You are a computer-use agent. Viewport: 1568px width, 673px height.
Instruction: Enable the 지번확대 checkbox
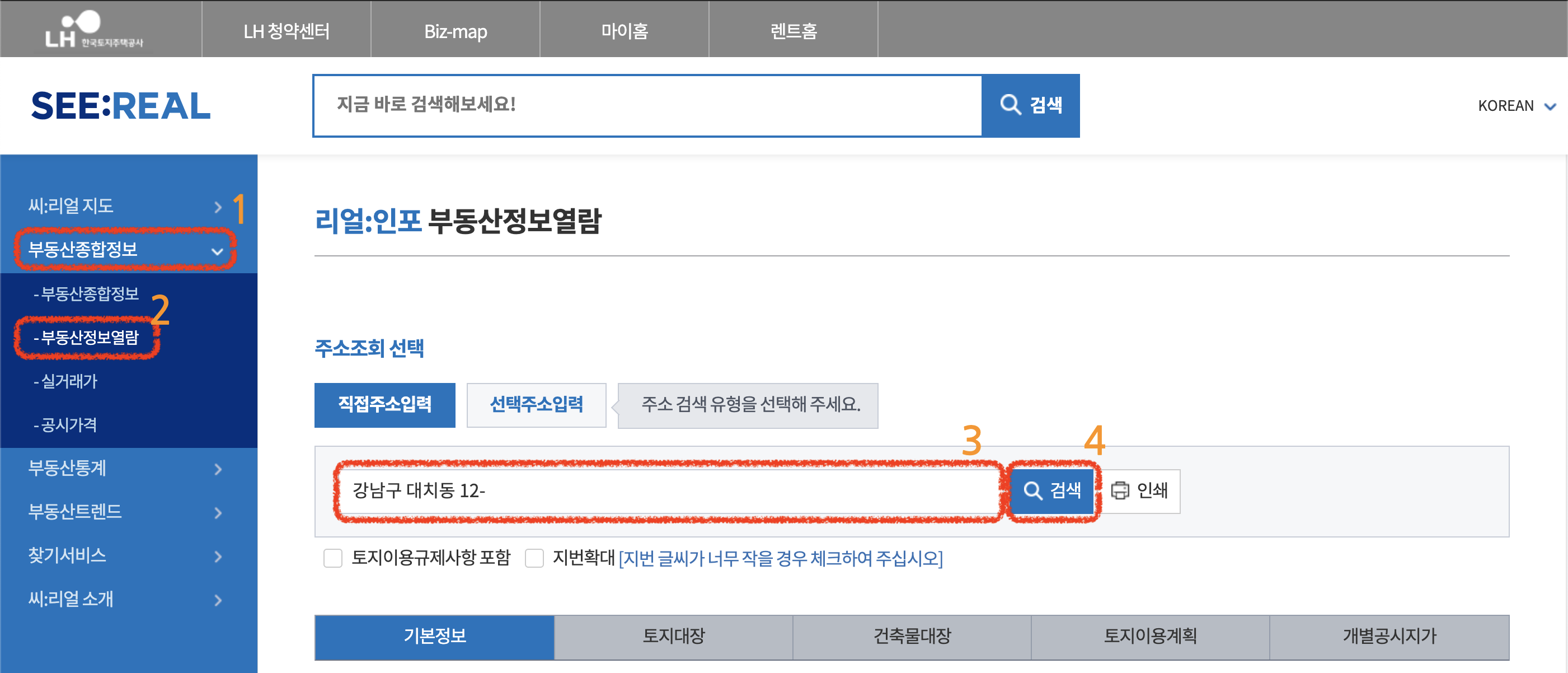tap(534, 558)
